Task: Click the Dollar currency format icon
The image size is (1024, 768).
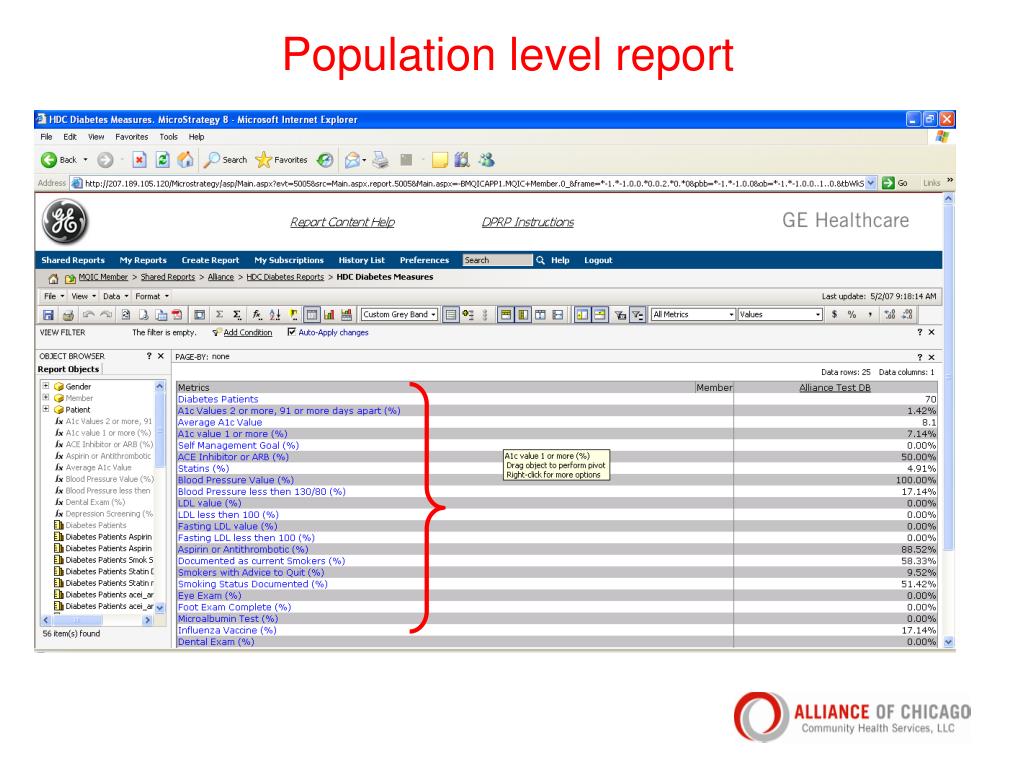Action: (835, 315)
